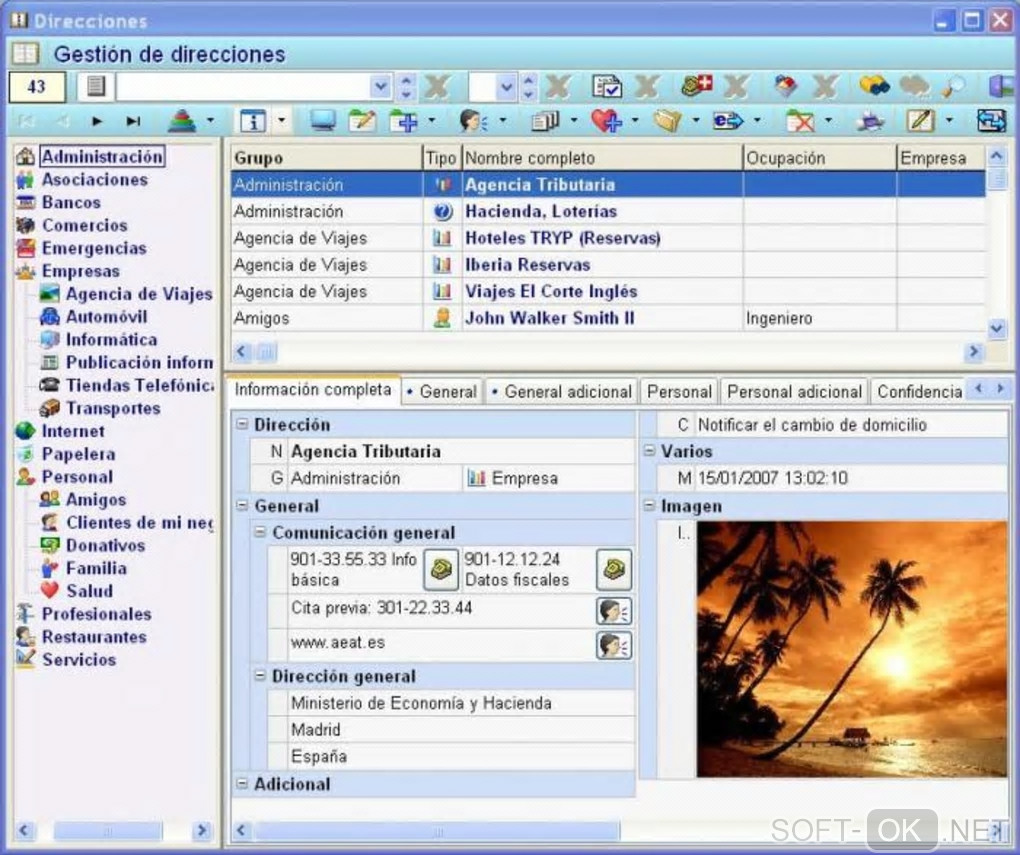1020x855 pixels.
Task: Open the wide search combo box dropdown arrow
Action: pyautogui.click(x=381, y=87)
